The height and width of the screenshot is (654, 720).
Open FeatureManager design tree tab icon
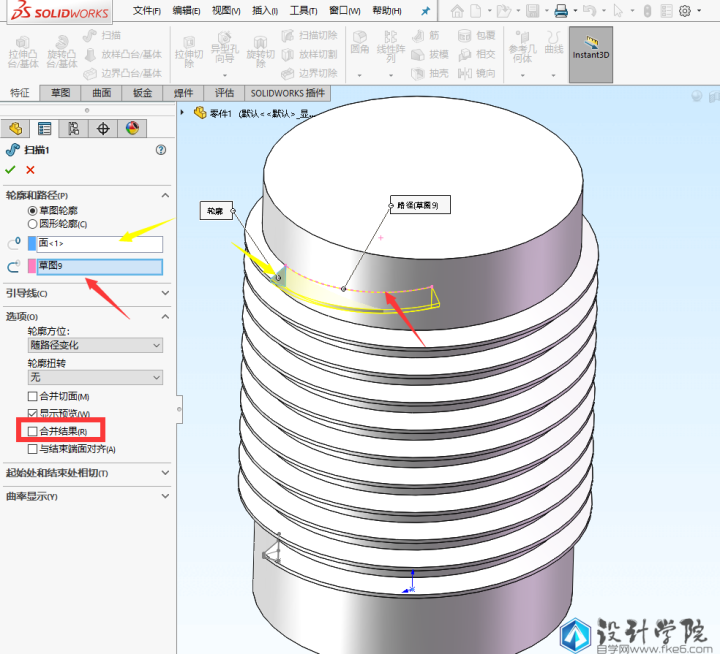[x=15, y=128]
